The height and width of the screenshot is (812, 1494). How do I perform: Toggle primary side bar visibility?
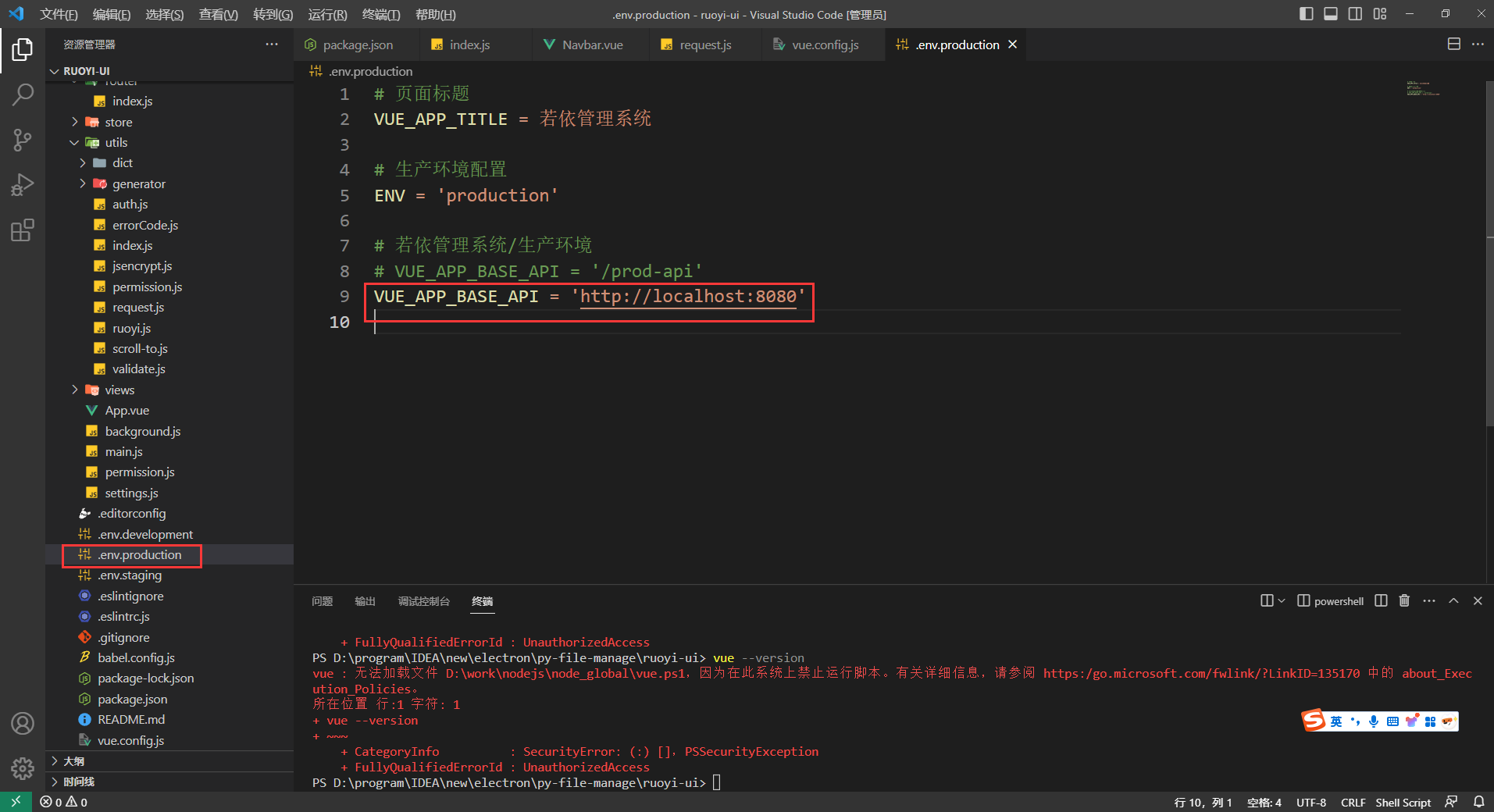click(1306, 14)
